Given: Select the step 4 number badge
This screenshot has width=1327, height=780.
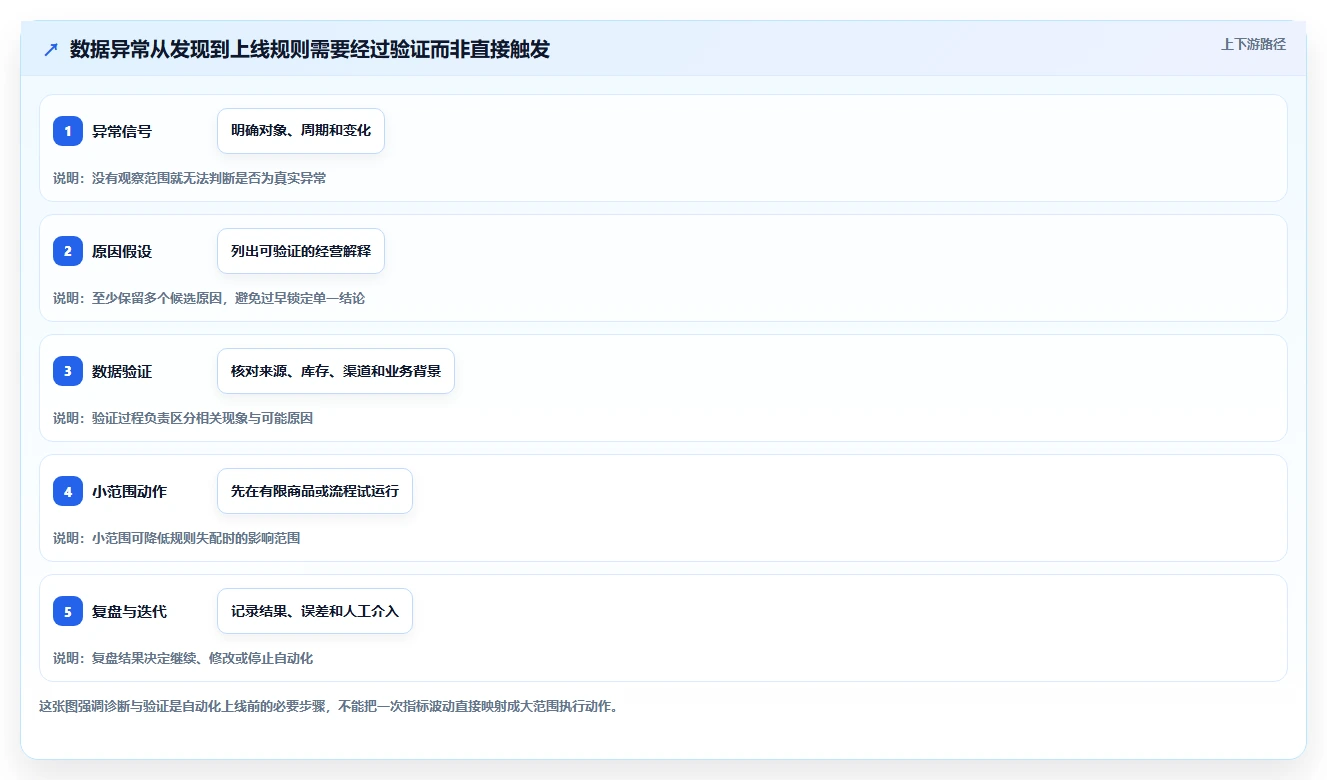Looking at the screenshot, I should click(x=68, y=491).
